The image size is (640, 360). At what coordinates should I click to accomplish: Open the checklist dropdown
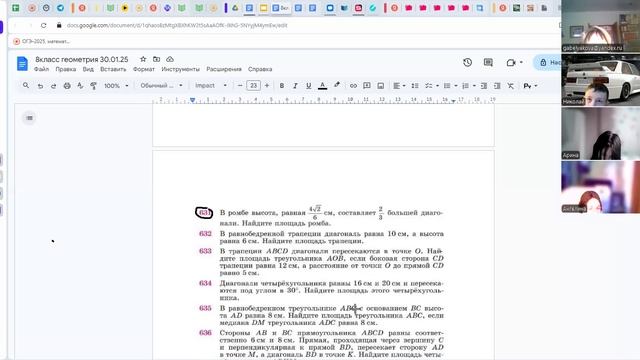tap(431, 86)
